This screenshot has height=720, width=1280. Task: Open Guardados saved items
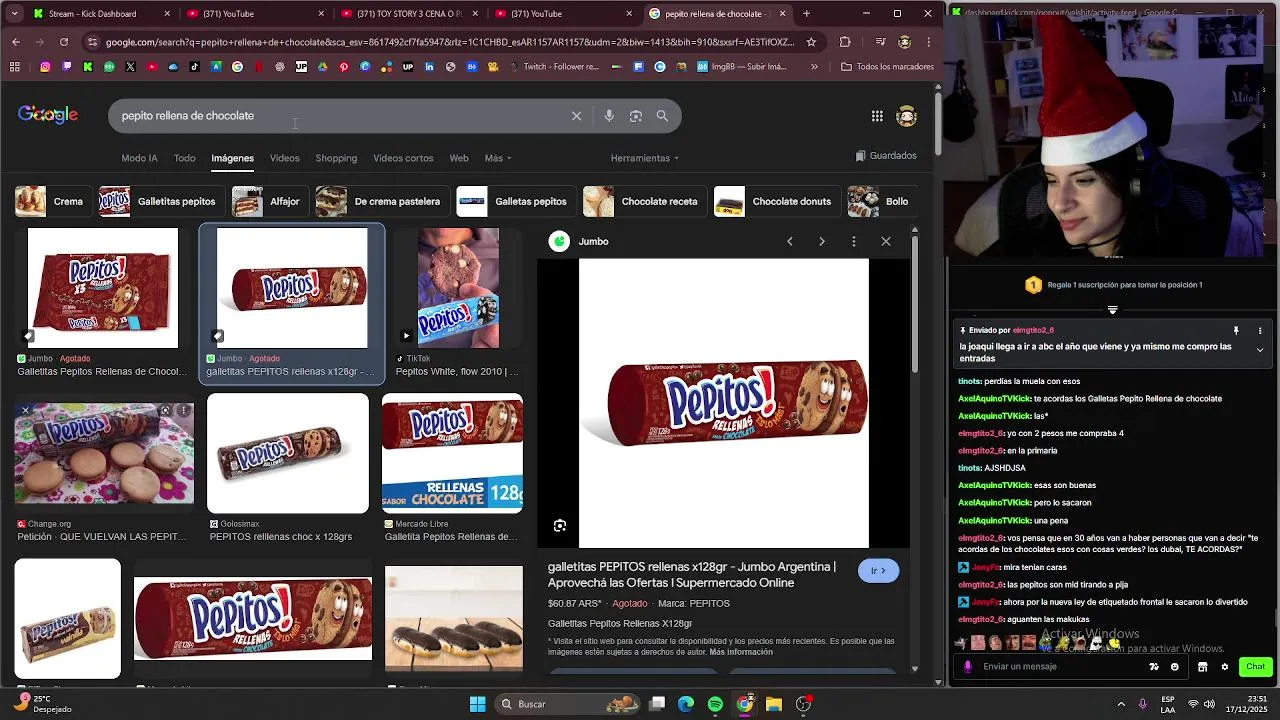point(886,156)
